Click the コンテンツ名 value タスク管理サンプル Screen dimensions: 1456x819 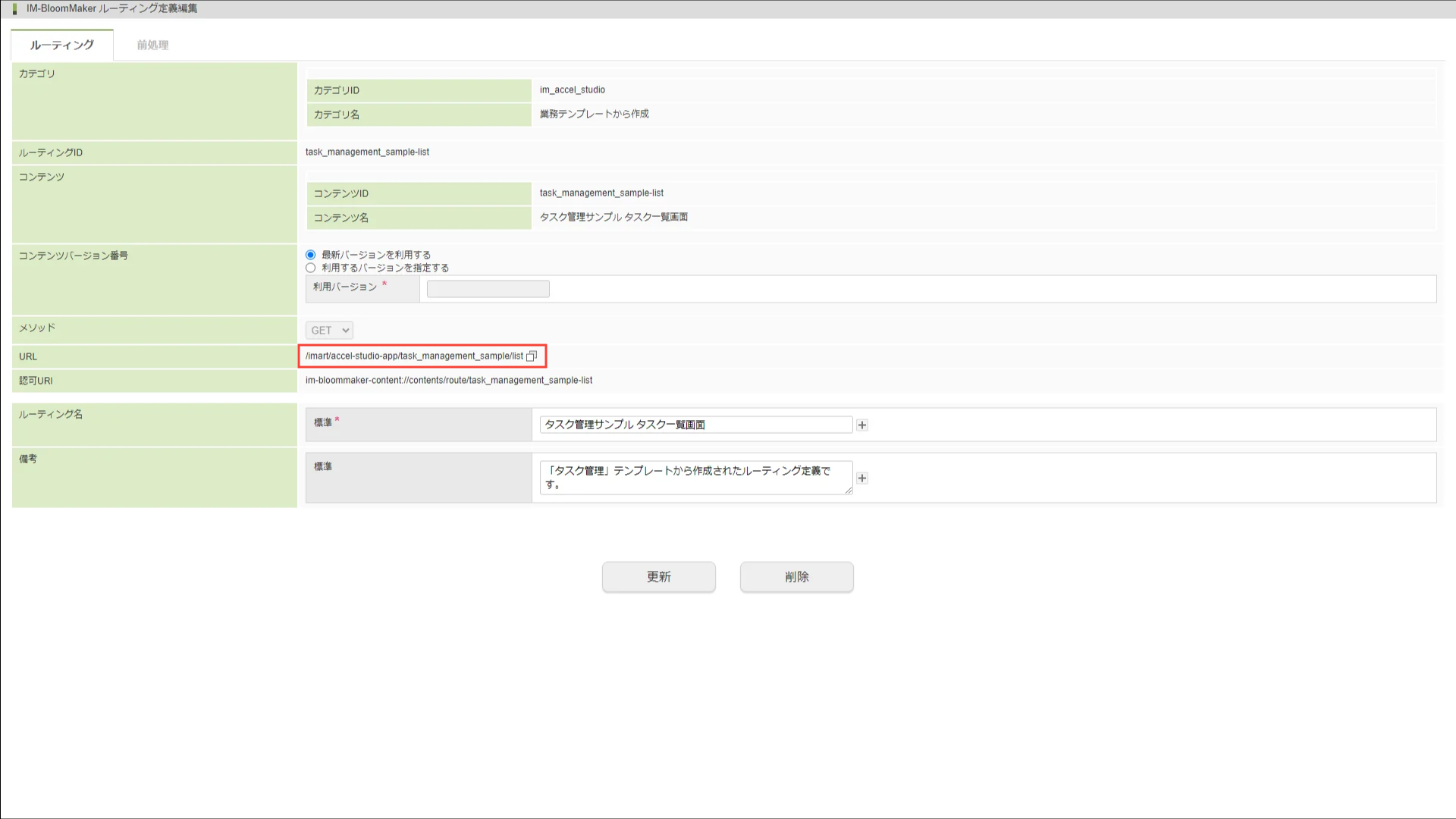click(x=613, y=218)
